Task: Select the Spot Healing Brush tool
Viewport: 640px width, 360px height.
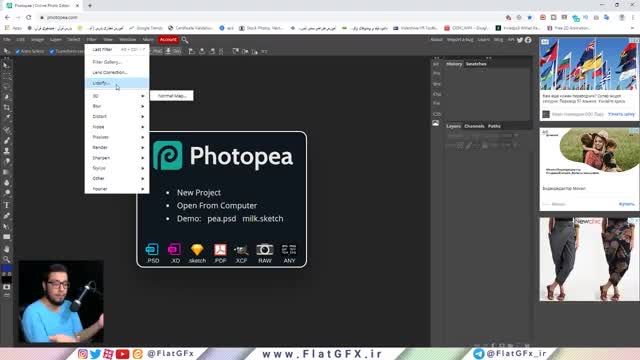Action: pos(7,130)
